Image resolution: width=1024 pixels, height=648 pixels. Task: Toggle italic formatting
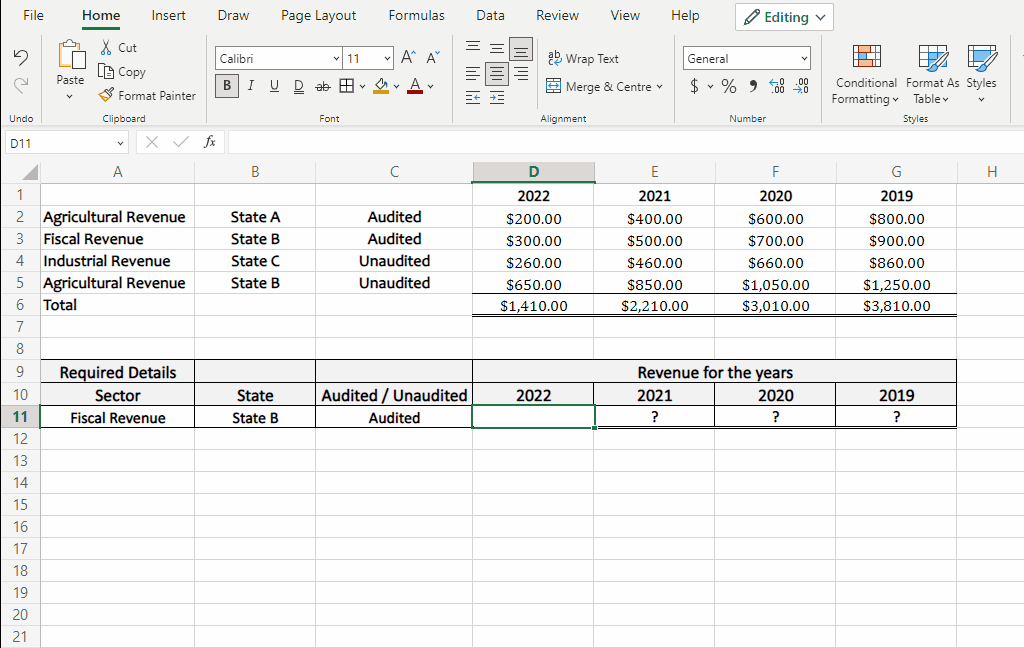250,86
